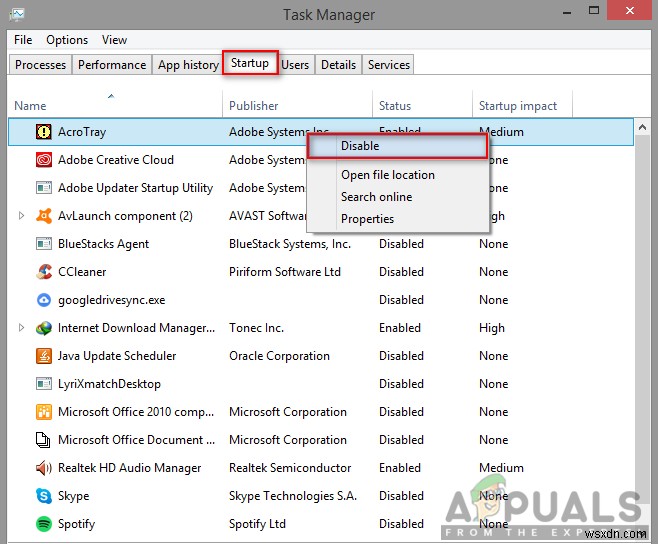Screen dimensions: 658x544
Task: Click the Adobe Updater Startup Utility icon
Action: tap(44, 188)
